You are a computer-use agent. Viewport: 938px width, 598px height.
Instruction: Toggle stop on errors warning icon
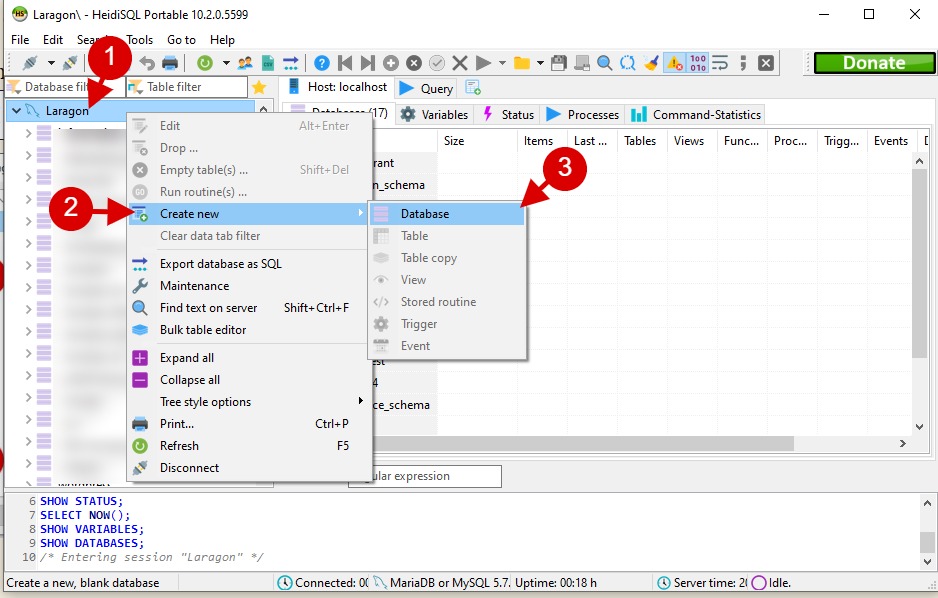[x=675, y=63]
